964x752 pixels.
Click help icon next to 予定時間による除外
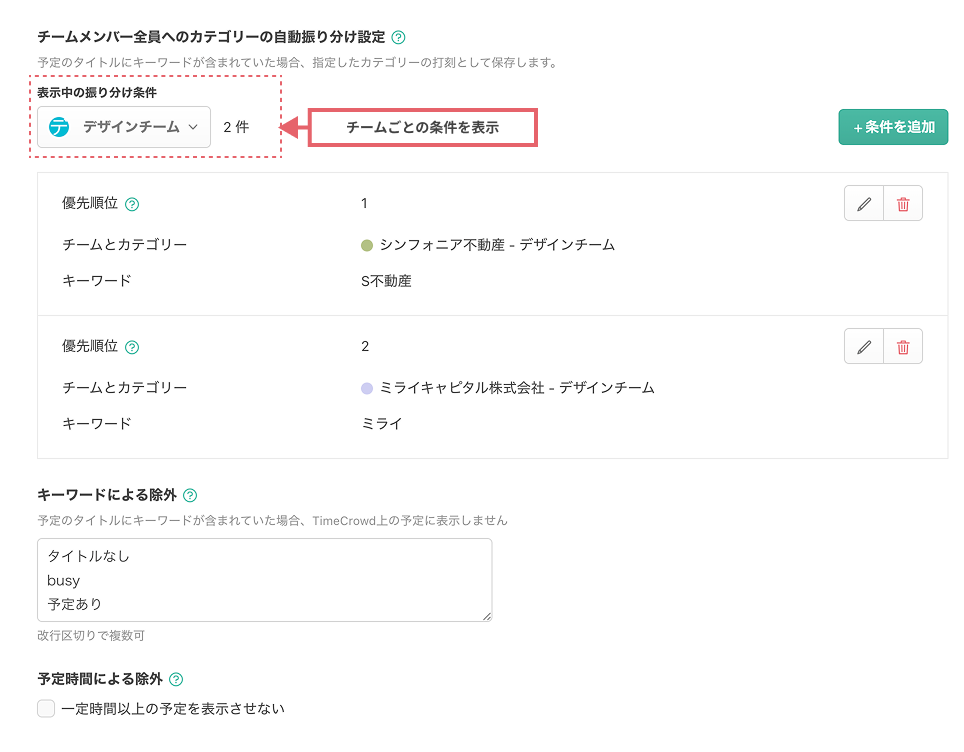point(176,680)
